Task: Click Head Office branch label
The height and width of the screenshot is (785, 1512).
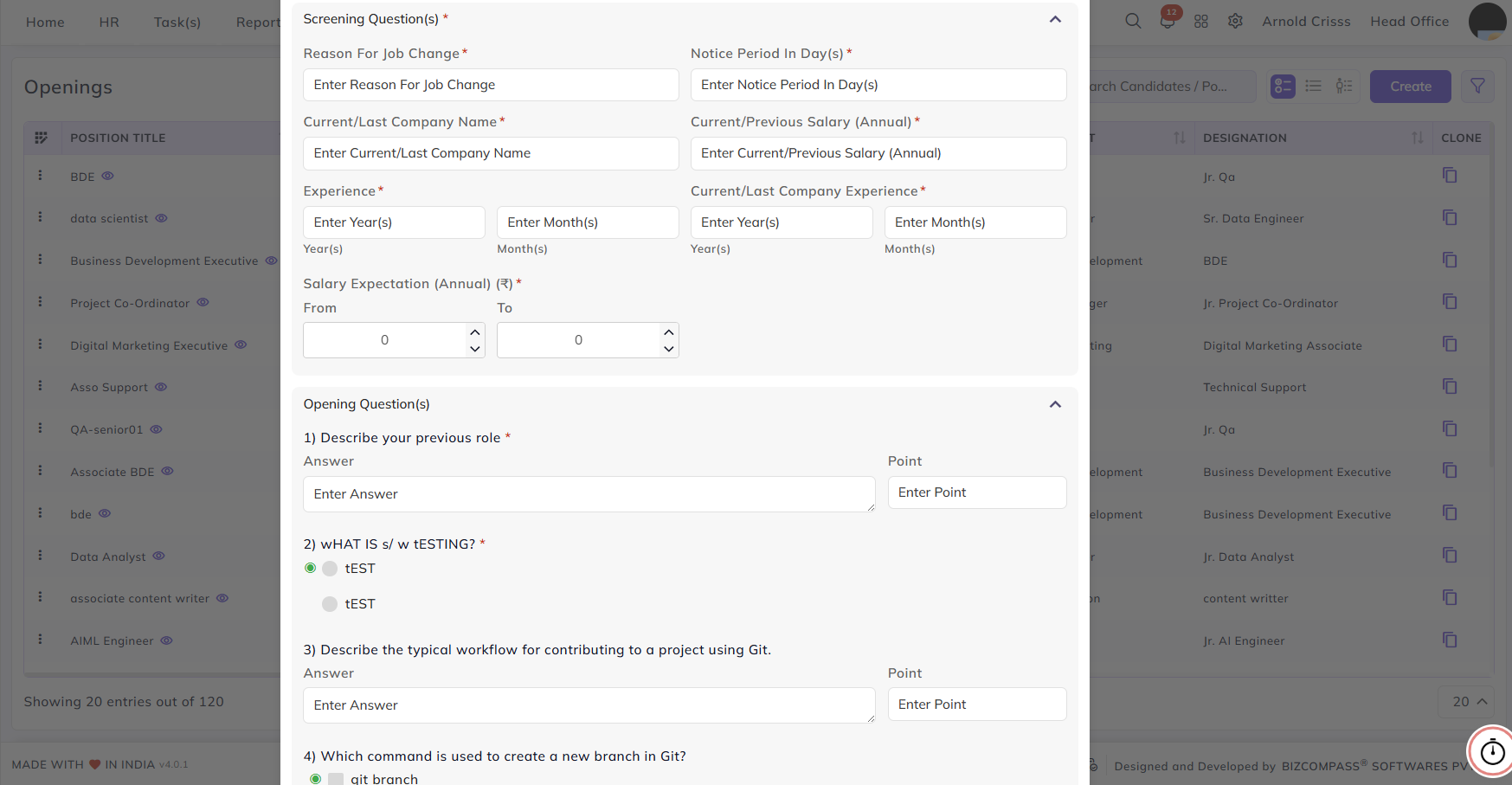Action: click(x=1409, y=22)
